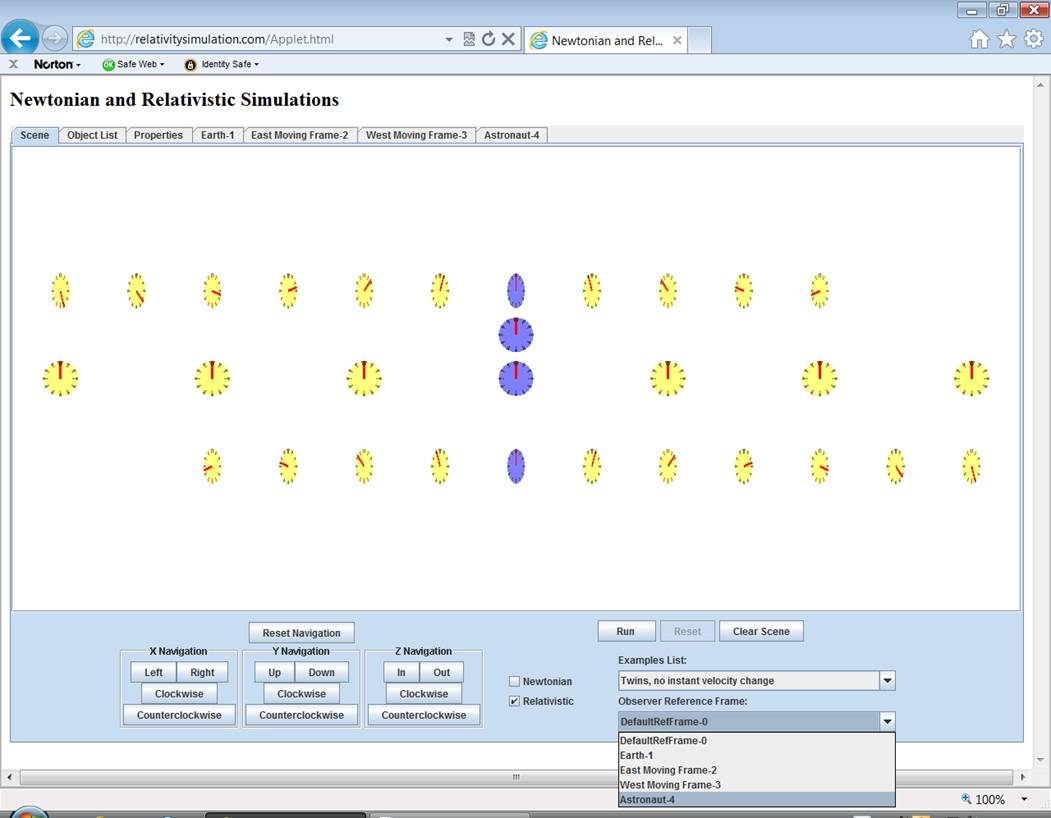Click the stop loading X icon
The image size is (1051, 818).
click(x=508, y=39)
